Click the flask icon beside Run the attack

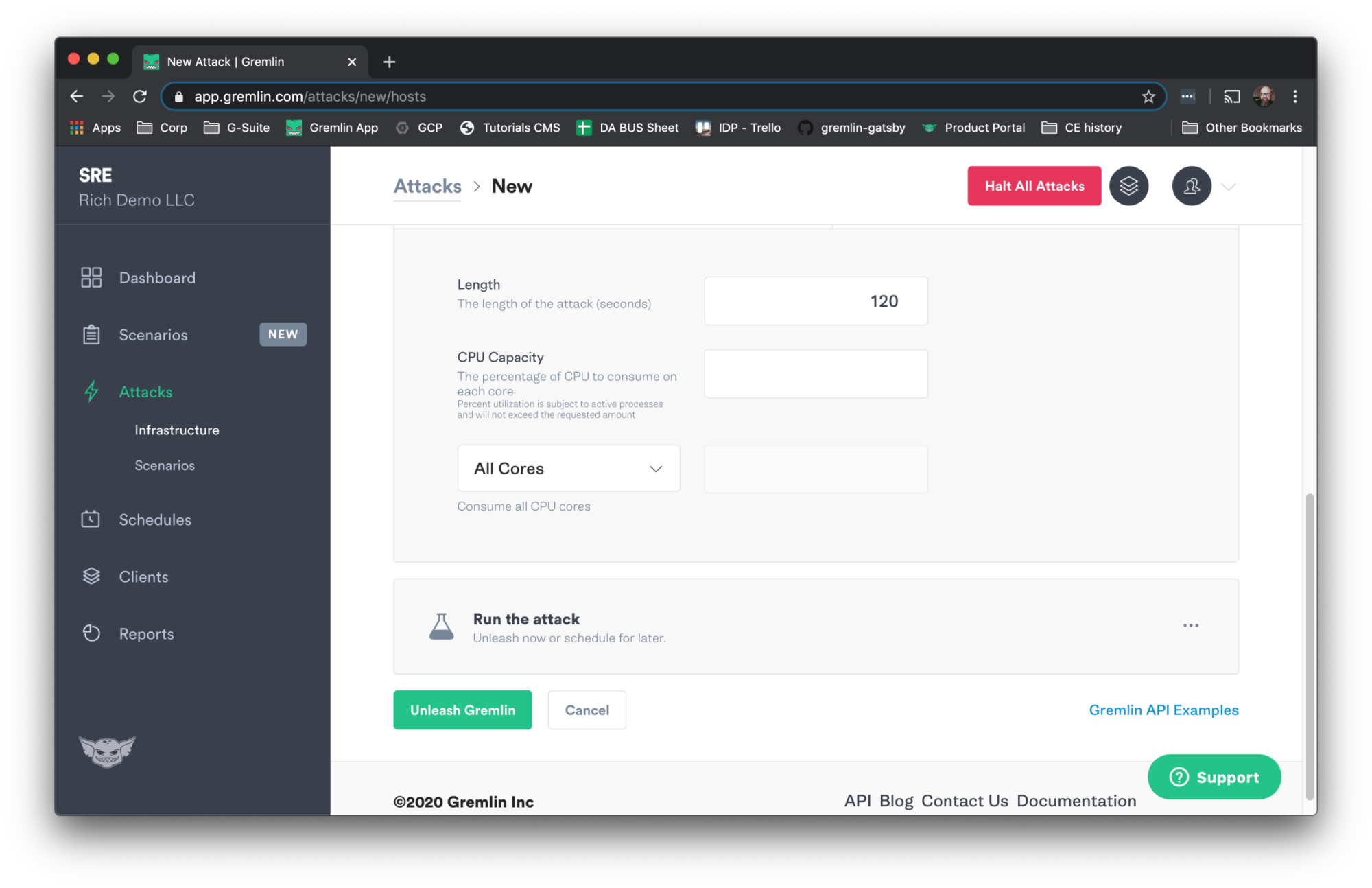tap(441, 627)
